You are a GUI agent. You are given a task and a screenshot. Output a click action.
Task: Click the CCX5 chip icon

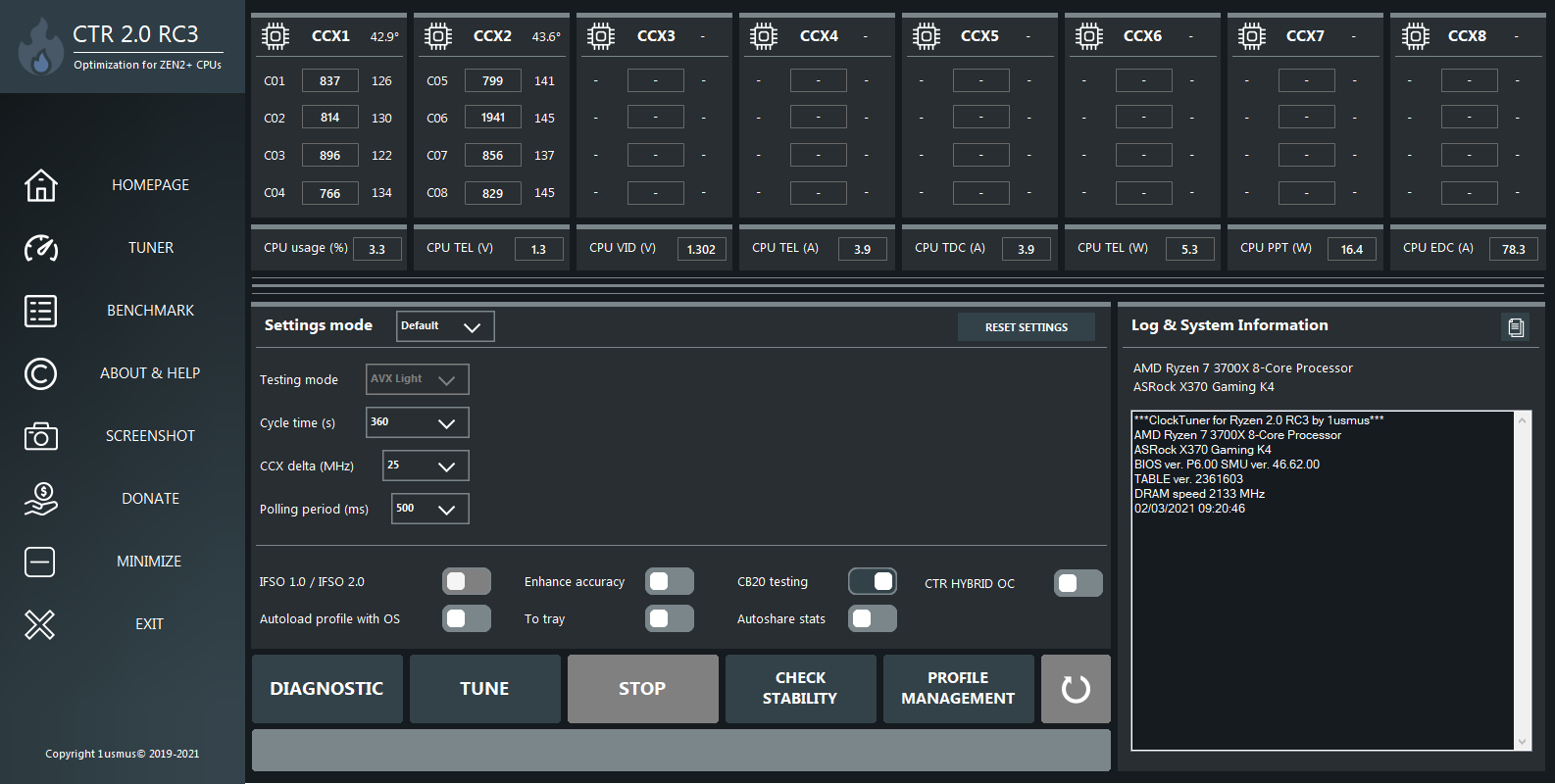[x=927, y=36]
